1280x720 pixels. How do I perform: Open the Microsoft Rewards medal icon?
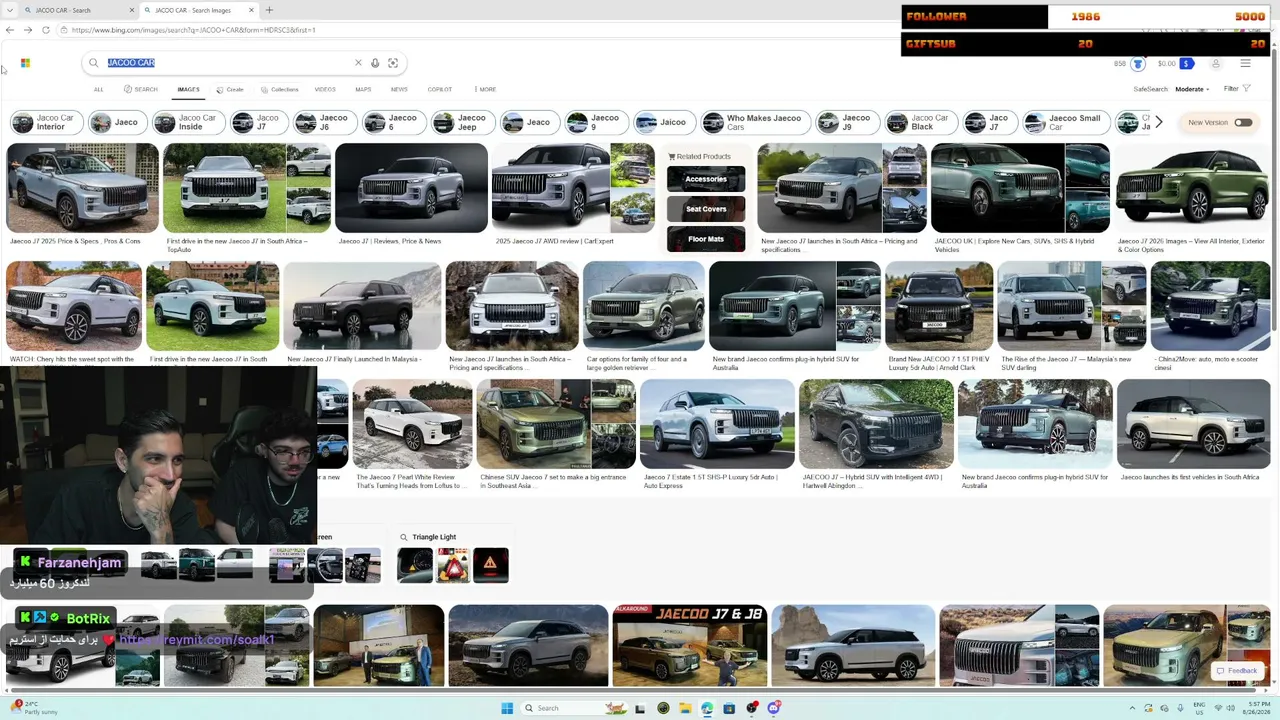pyautogui.click(x=1137, y=64)
